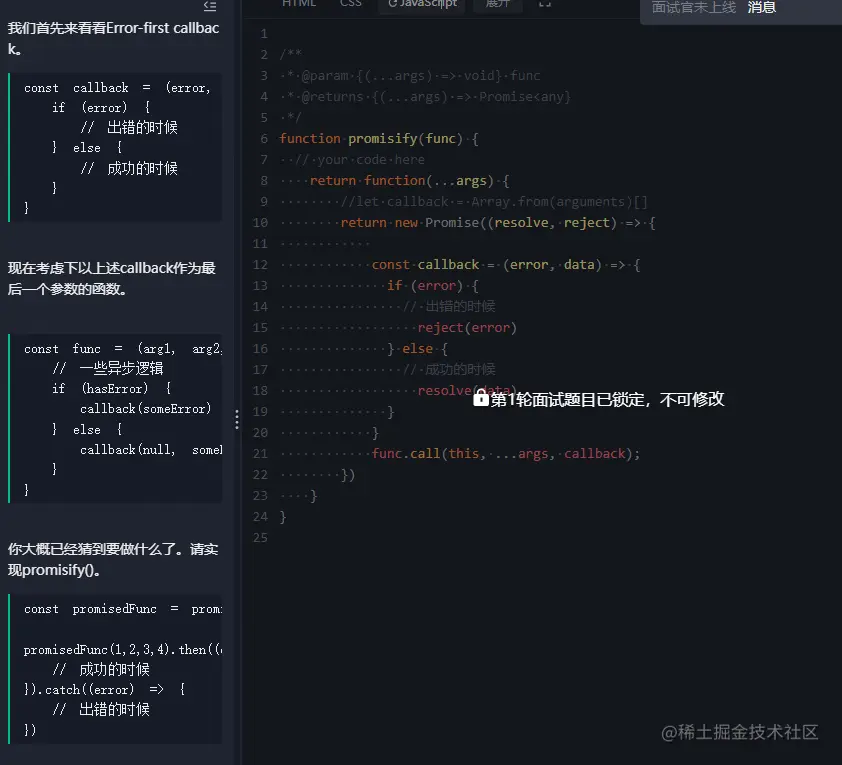Click the 展开 expand button
Screen dimensions: 842x765
coord(497,4)
